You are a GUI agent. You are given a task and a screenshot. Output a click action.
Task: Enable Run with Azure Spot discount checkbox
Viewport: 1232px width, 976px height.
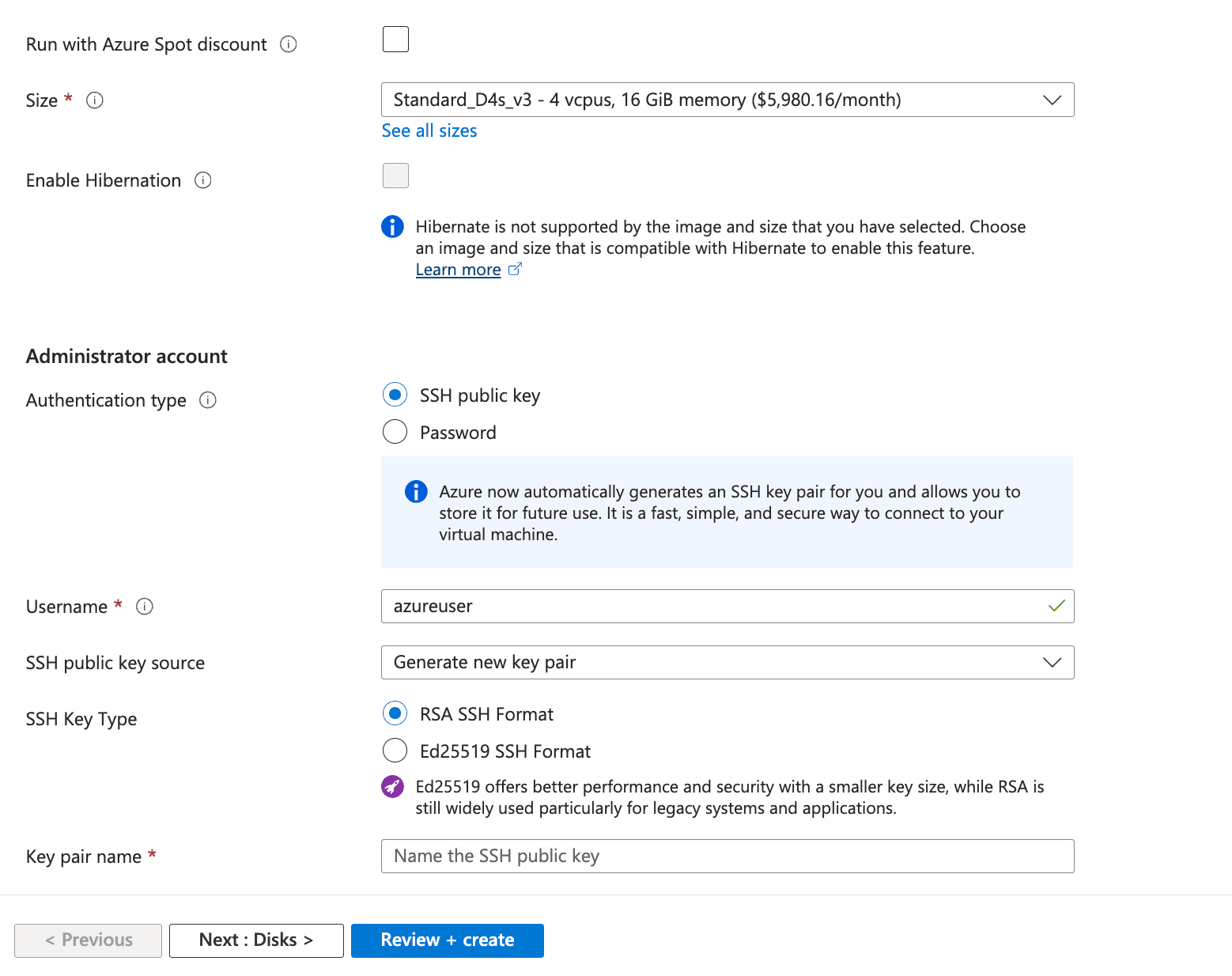pyautogui.click(x=395, y=39)
